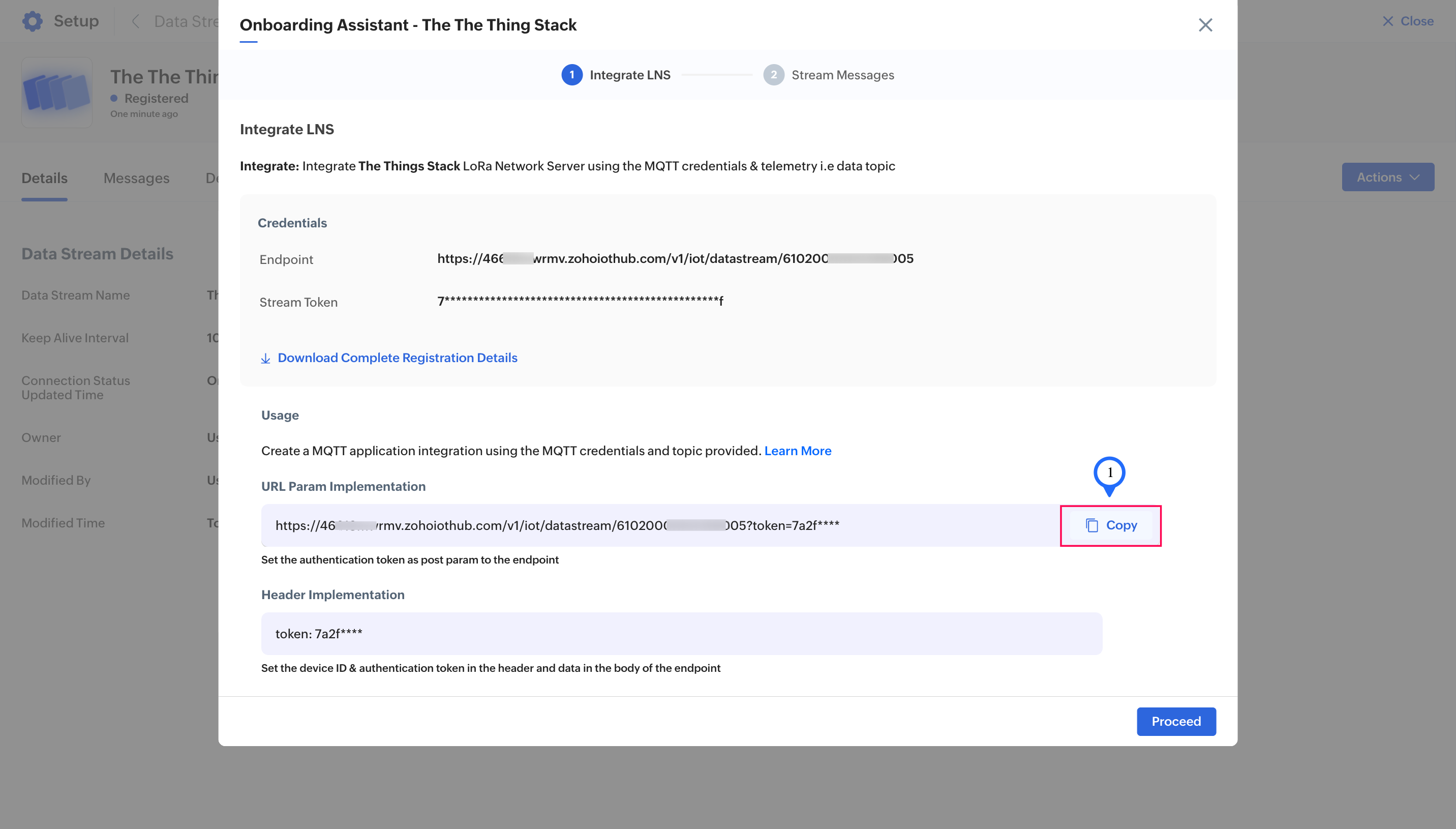Click step 1 circle Integrate LNS
Viewport: 1456px width, 829px height.
coord(571,75)
